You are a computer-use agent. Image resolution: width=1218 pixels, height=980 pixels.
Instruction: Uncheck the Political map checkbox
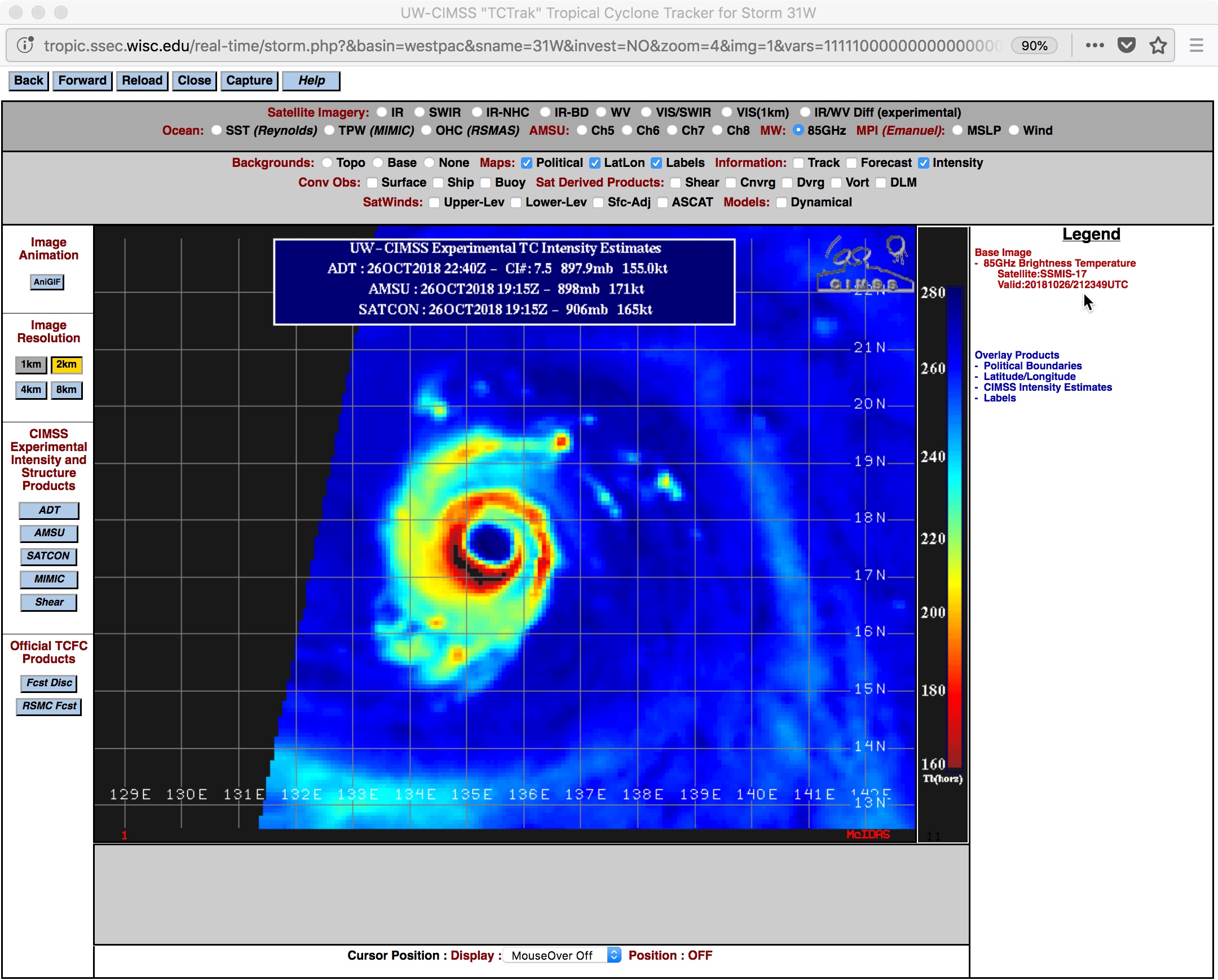527,162
